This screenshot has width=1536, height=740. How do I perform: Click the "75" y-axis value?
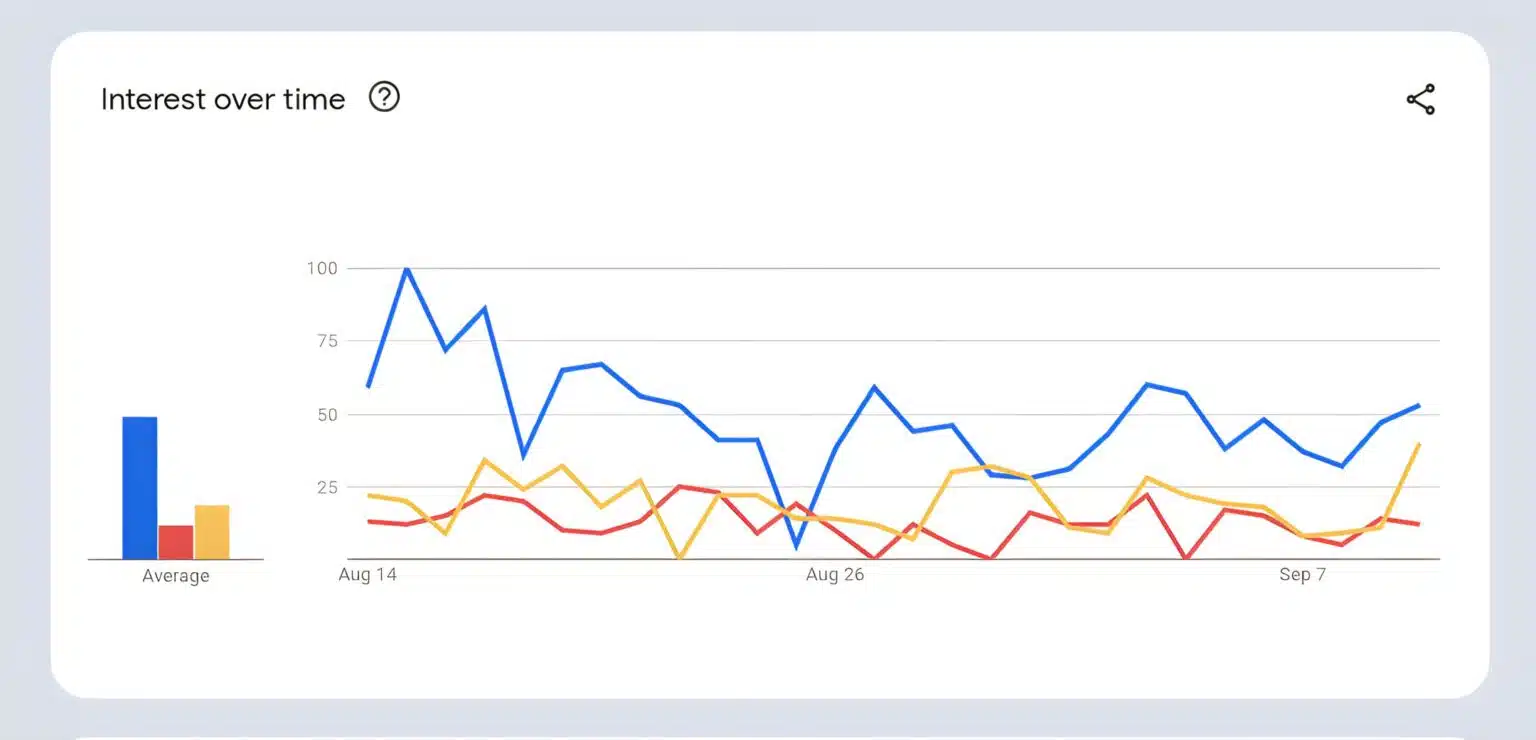326,341
